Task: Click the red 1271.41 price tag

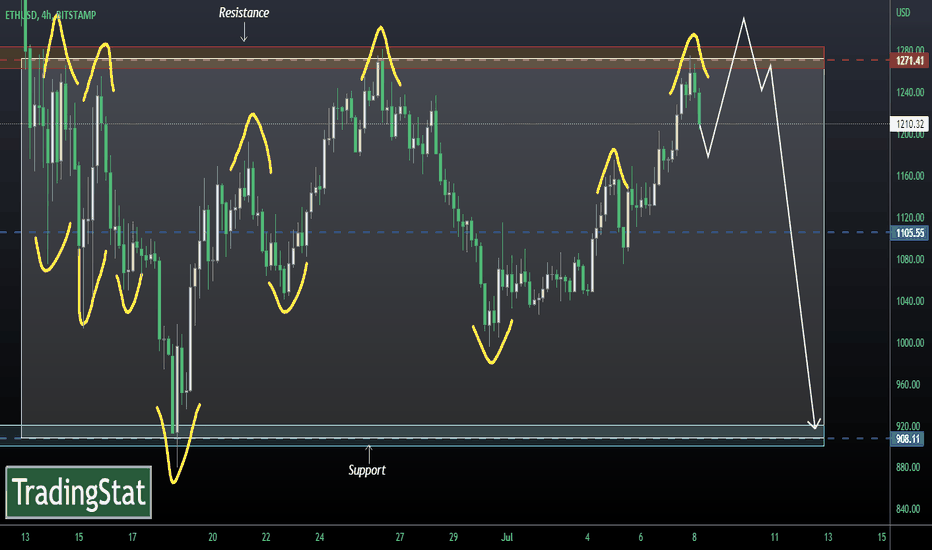Action: (909, 61)
